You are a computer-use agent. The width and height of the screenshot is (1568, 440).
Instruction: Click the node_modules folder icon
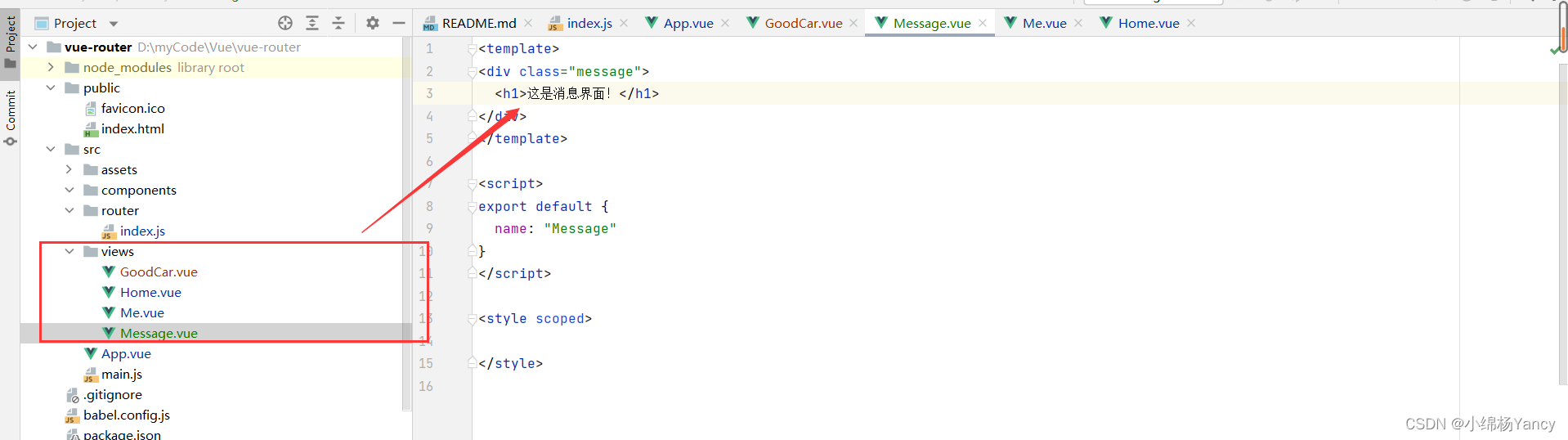click(72, 67)
